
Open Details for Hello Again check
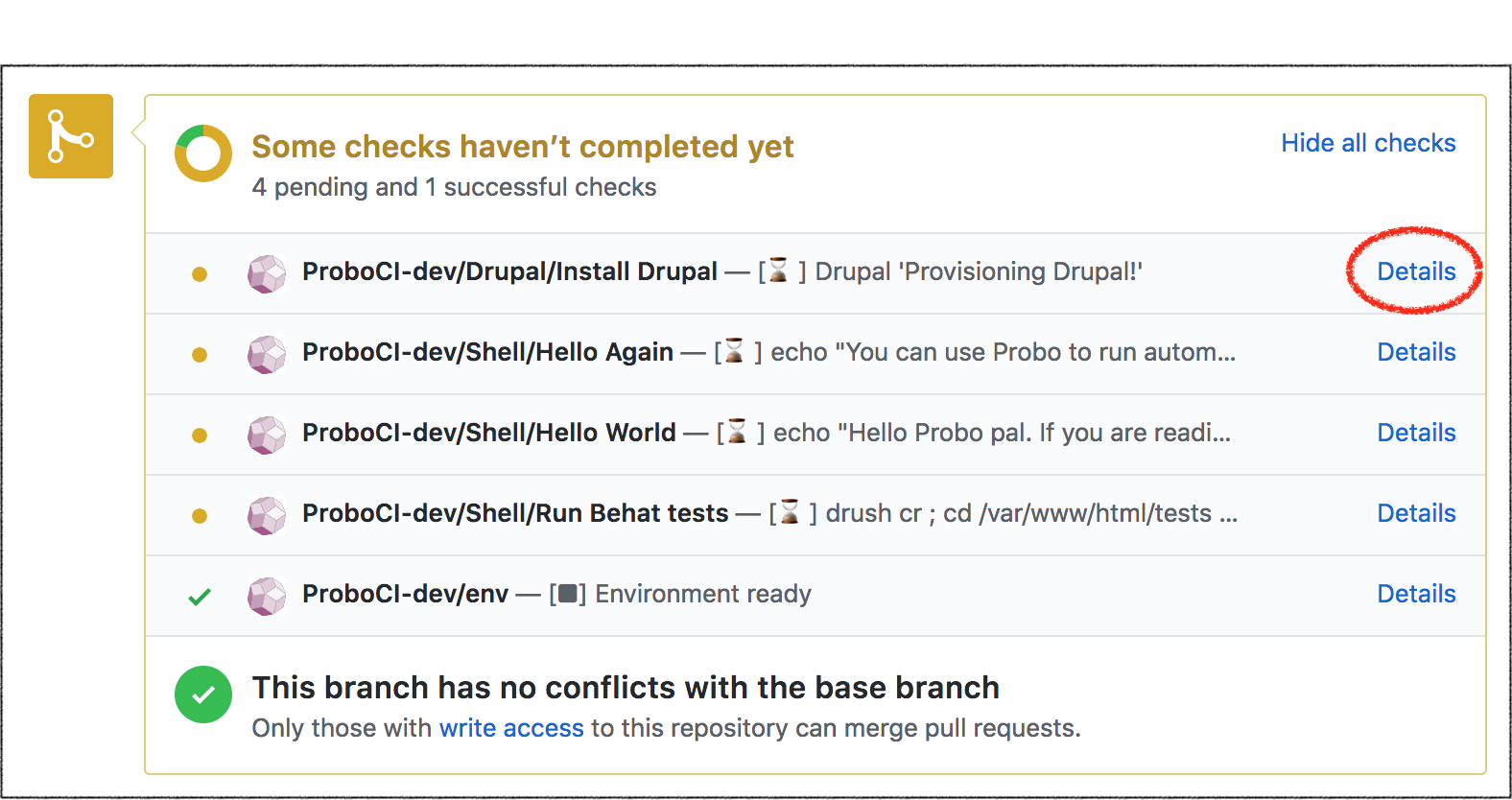[x=1416, y=353]
